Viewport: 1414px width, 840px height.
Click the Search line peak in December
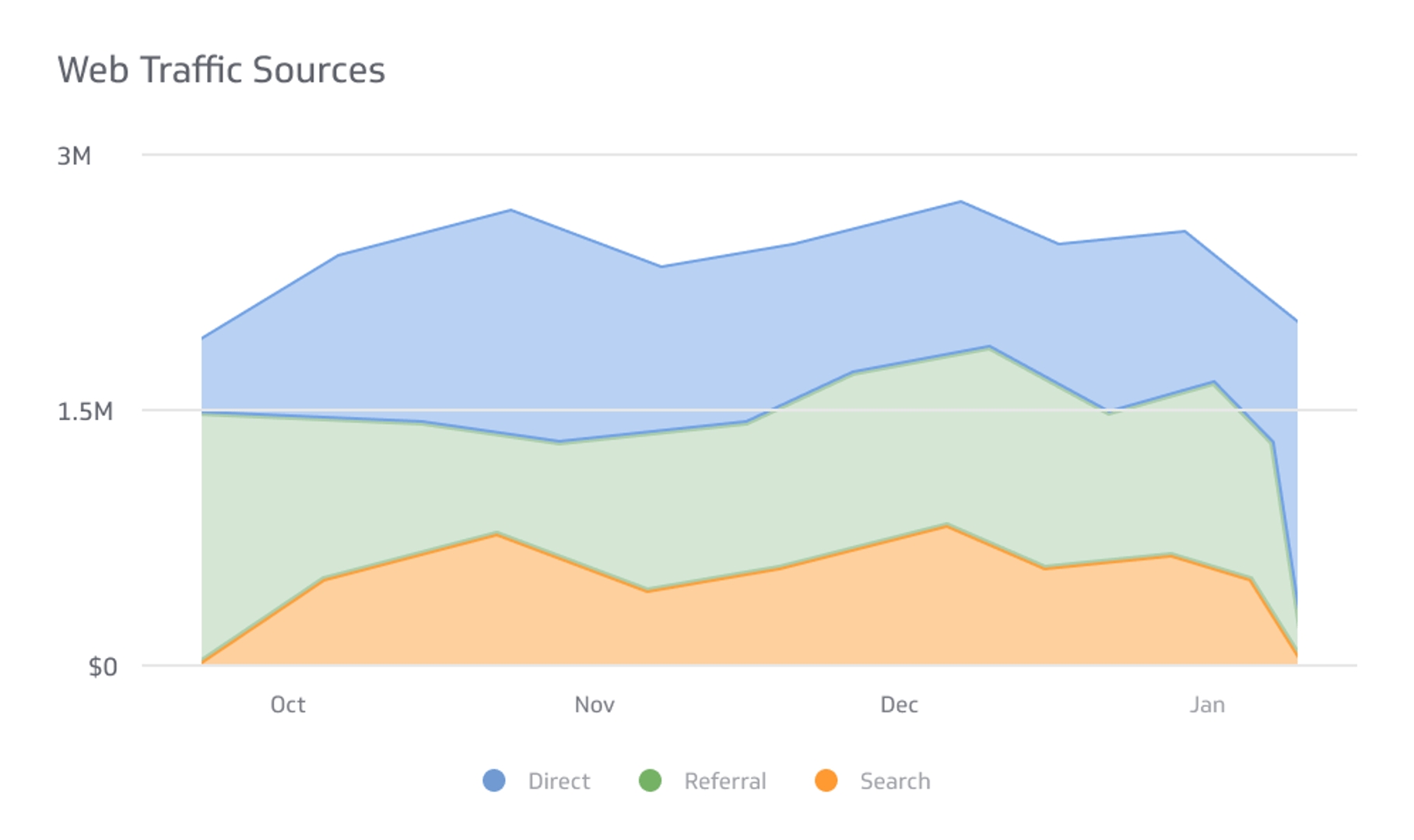947,526
